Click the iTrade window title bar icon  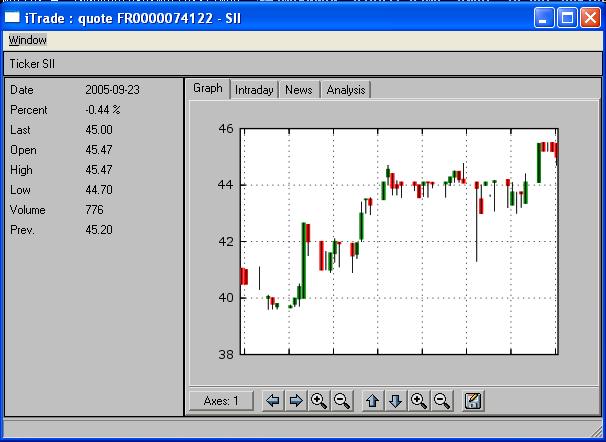(12, 17)
